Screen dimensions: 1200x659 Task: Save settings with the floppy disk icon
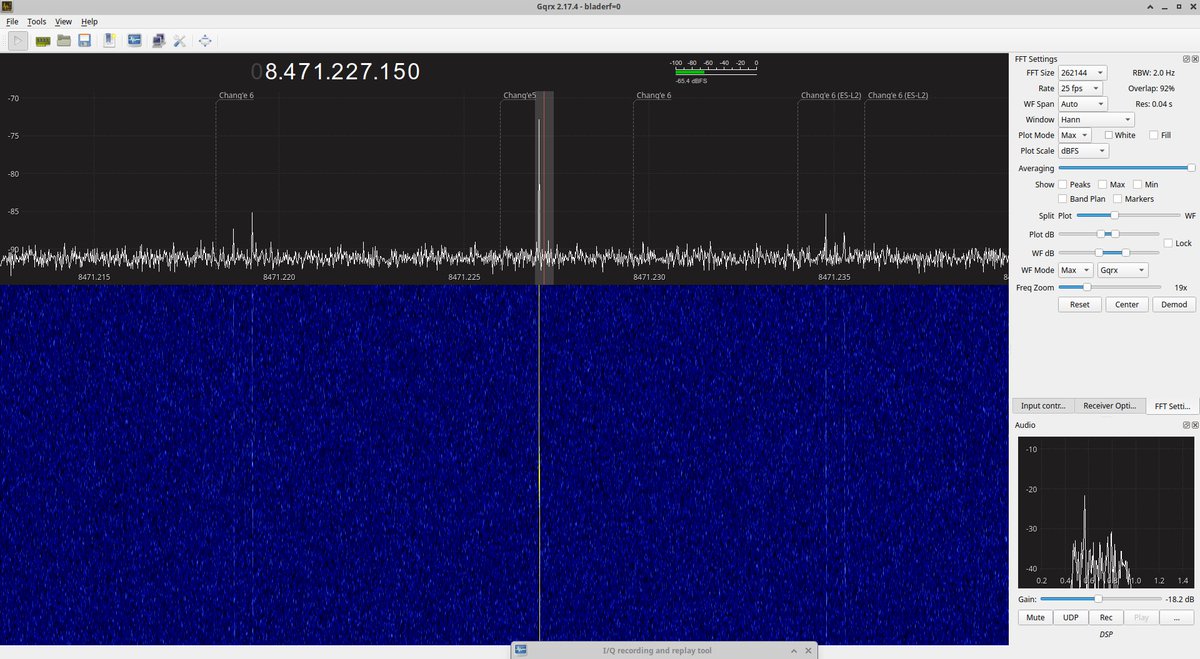(85, 41)
